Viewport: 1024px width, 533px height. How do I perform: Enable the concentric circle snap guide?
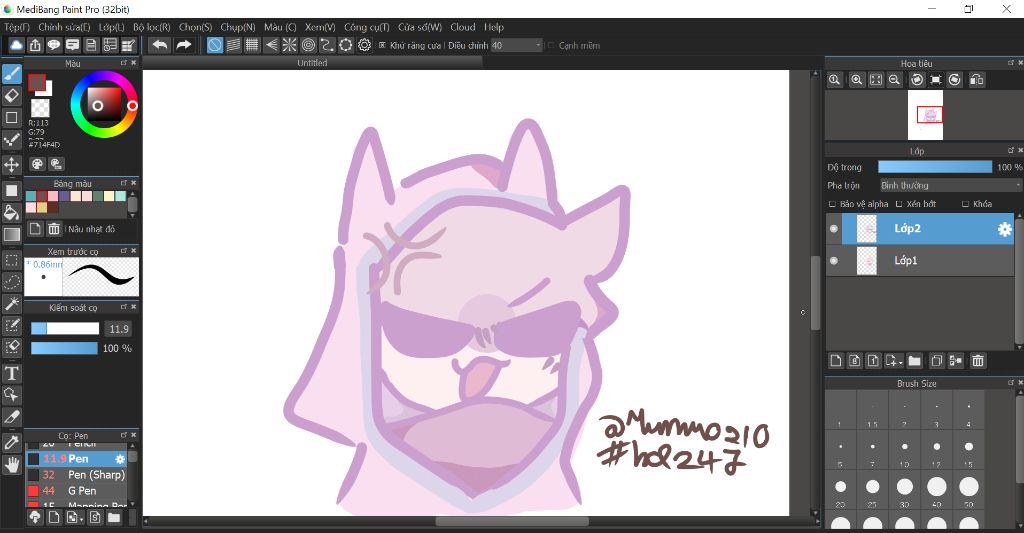(308, 45)
